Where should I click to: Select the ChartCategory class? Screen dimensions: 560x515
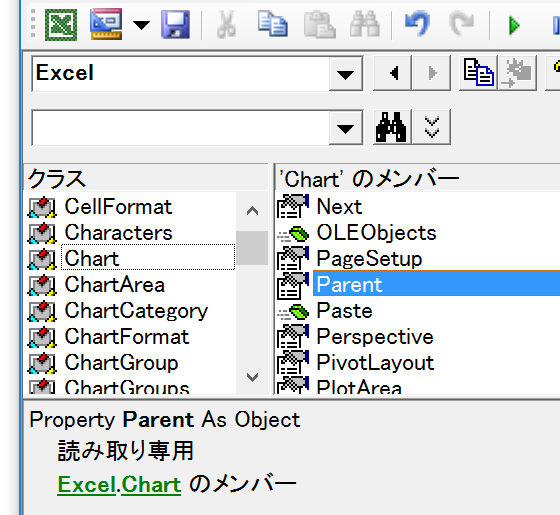136,311
